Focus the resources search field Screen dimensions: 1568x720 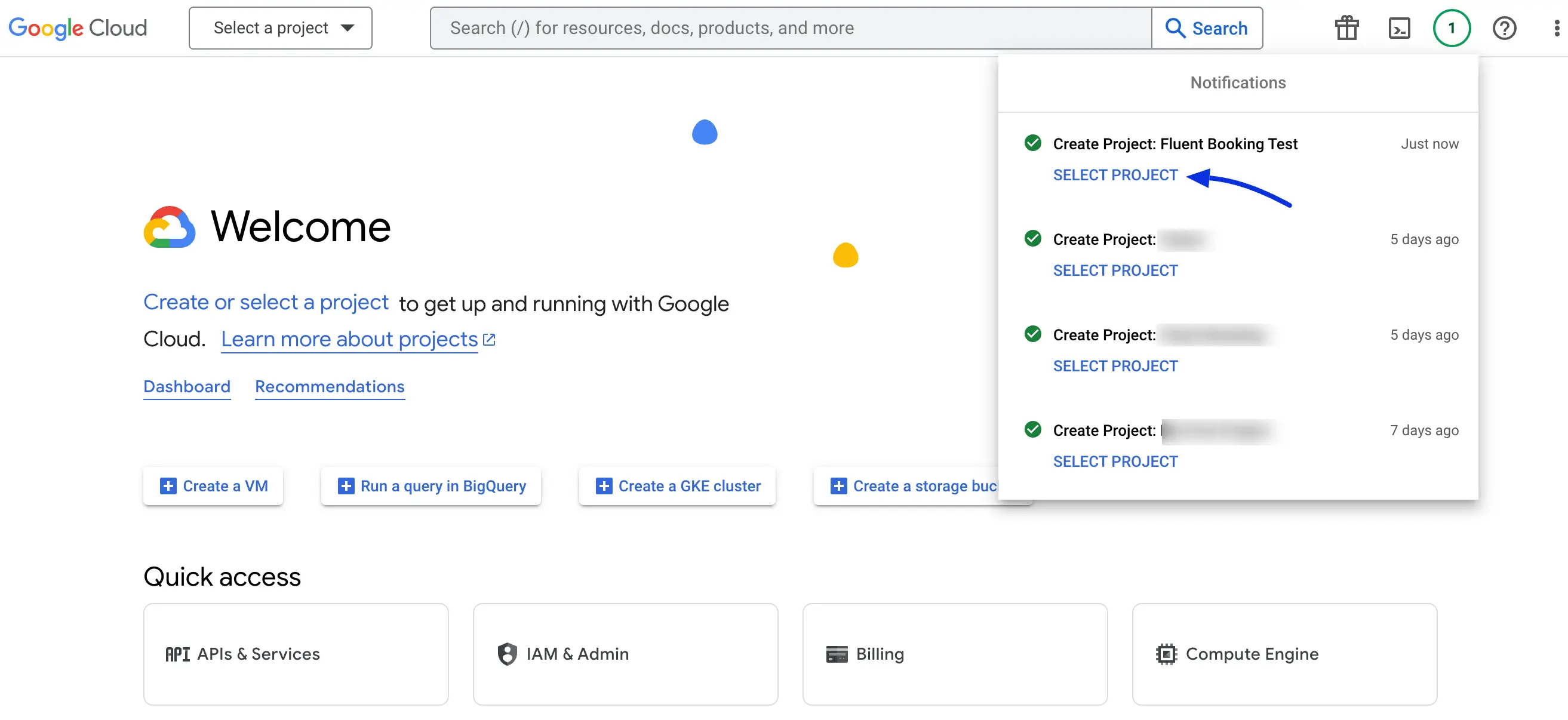791,28
